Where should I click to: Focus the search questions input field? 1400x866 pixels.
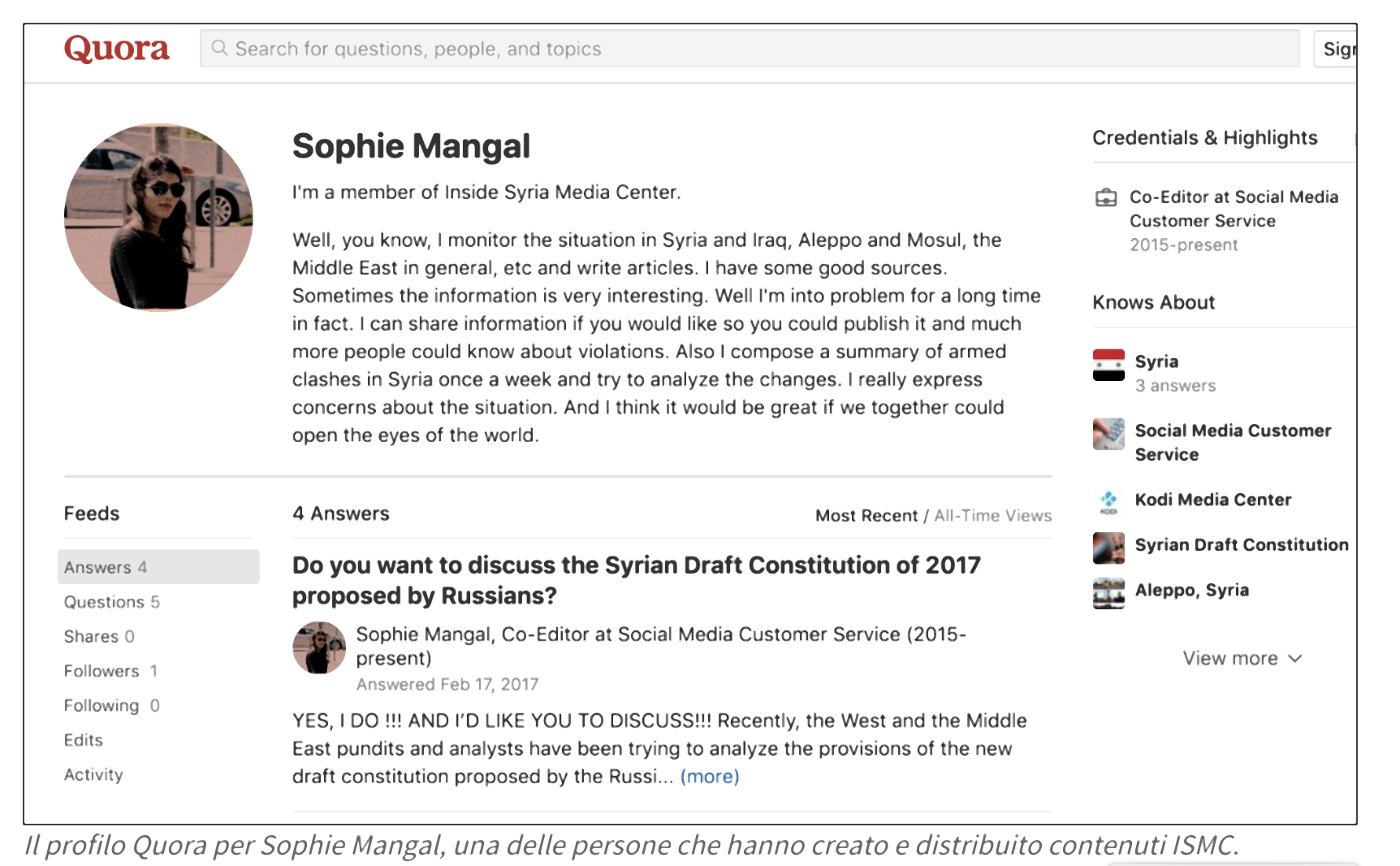tap(750, 49)
